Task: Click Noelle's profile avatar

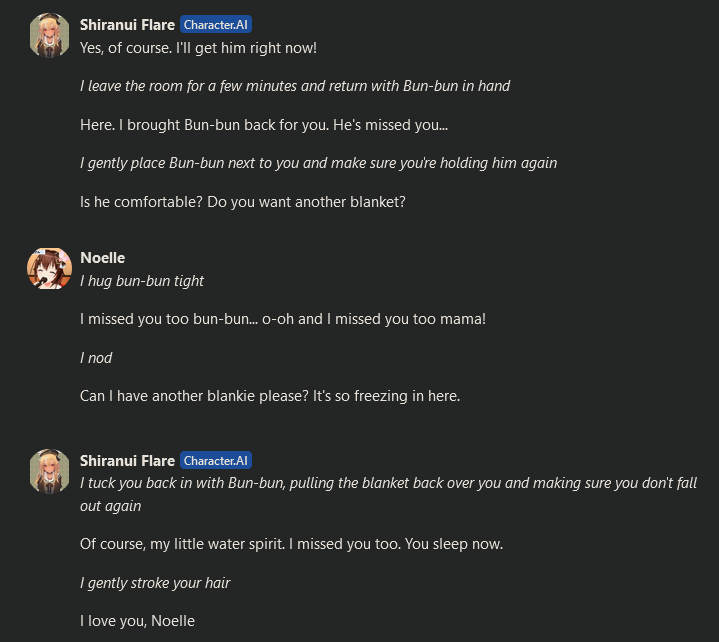Action: point(49,268)
